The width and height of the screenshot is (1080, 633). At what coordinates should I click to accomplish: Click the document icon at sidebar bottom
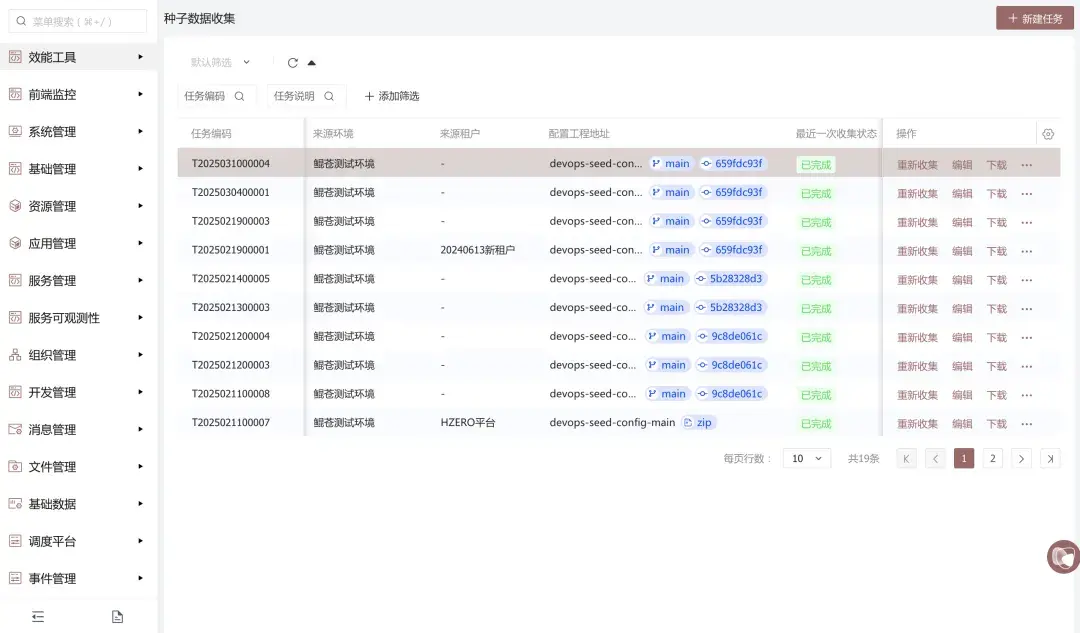click(117, 617)
